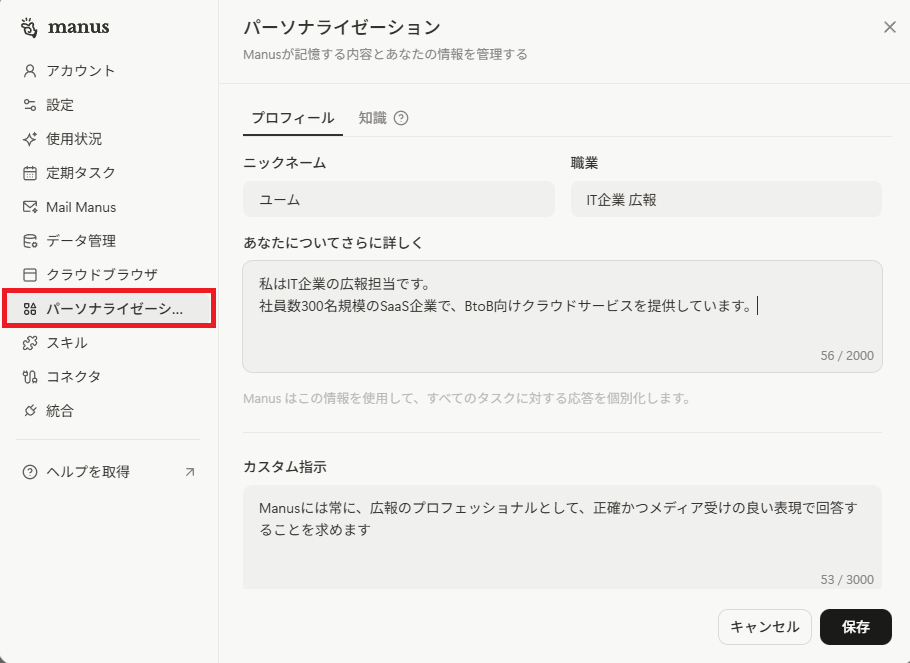Click the question mark help icon in the sidebar
This screenshot has width=910, height=663.
point(30,472)
